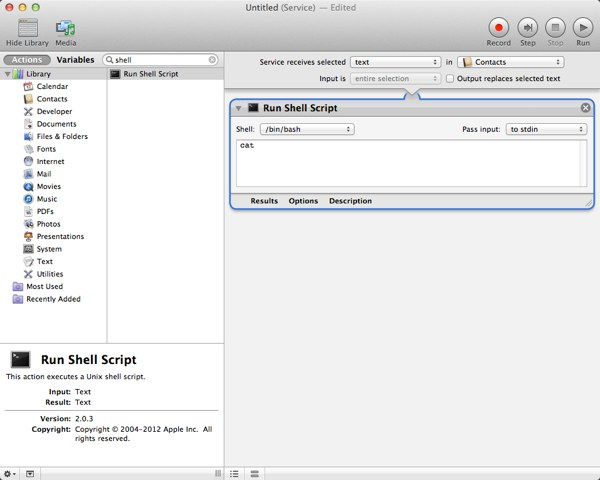Viewport: 600px width, 480px height.
Task: Select Calendar category in library
Action: point(46,87)
